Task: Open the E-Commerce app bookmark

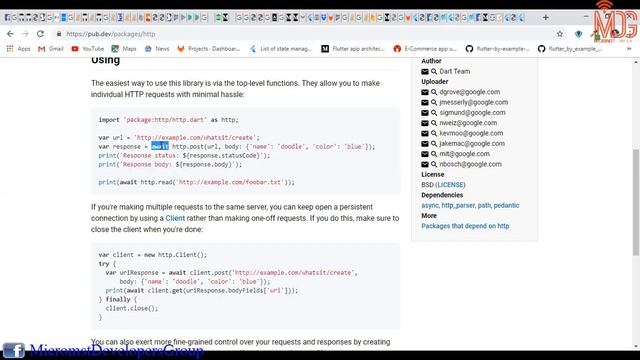Action: tap(425, 49)
